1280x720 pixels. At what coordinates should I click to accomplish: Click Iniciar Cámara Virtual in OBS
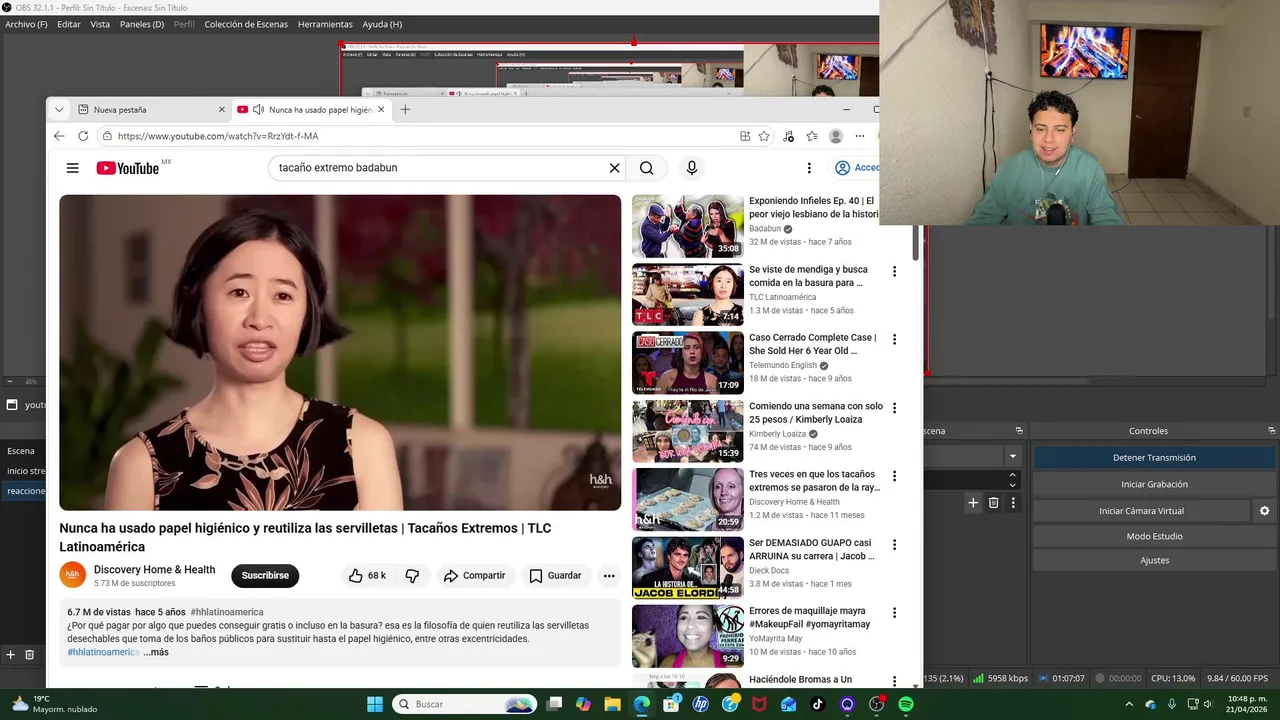click(x=1141, y=510)
